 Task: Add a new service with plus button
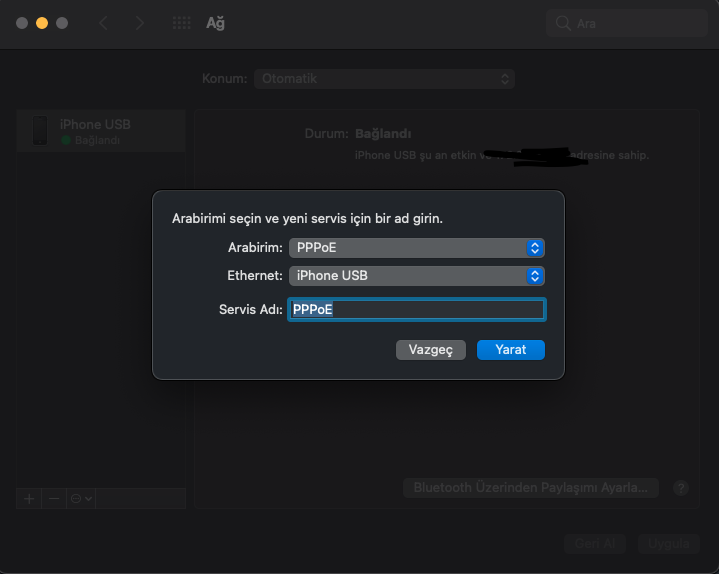point(29,498)
